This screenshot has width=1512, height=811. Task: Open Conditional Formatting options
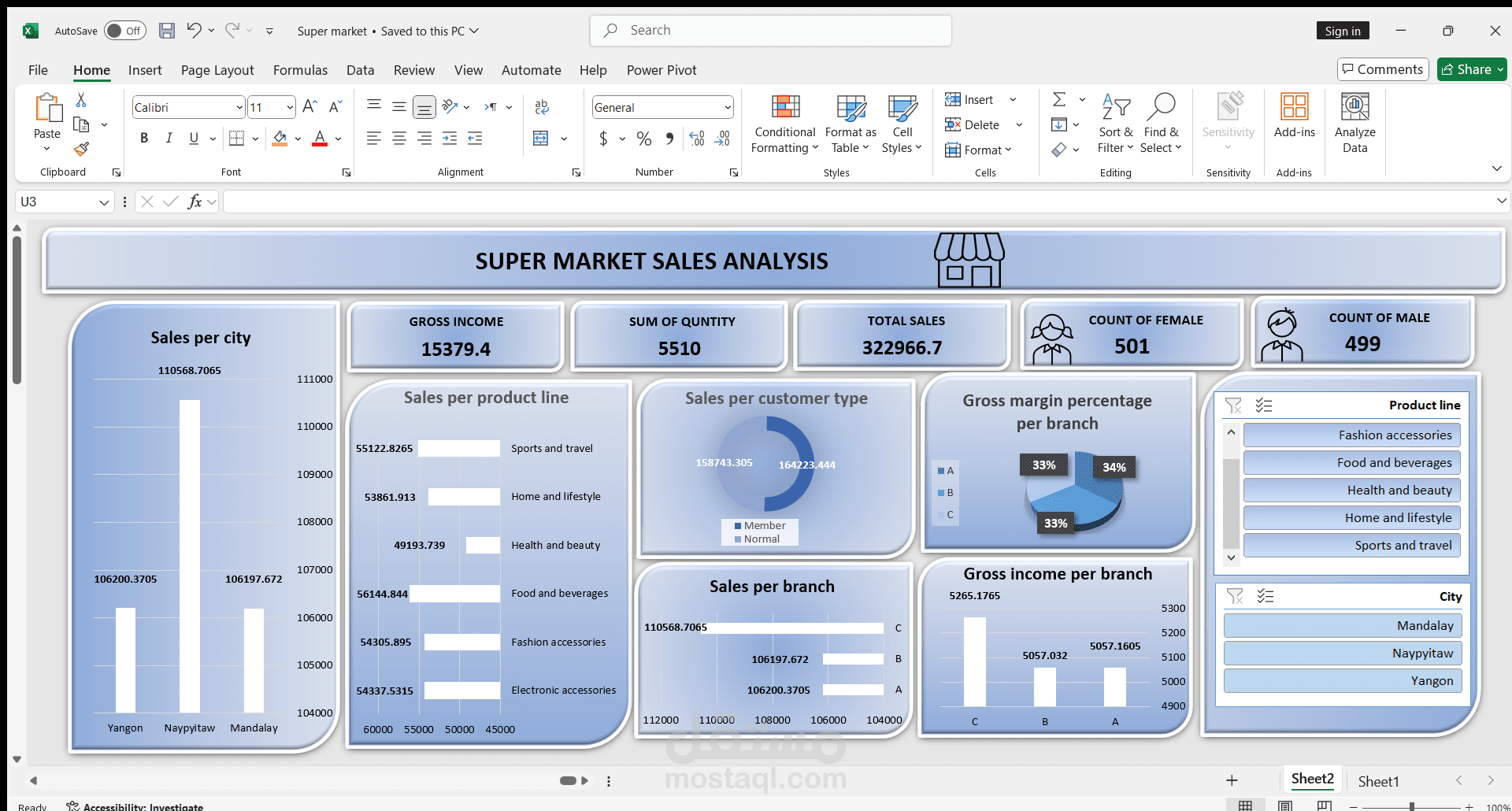tap(784, 124)
